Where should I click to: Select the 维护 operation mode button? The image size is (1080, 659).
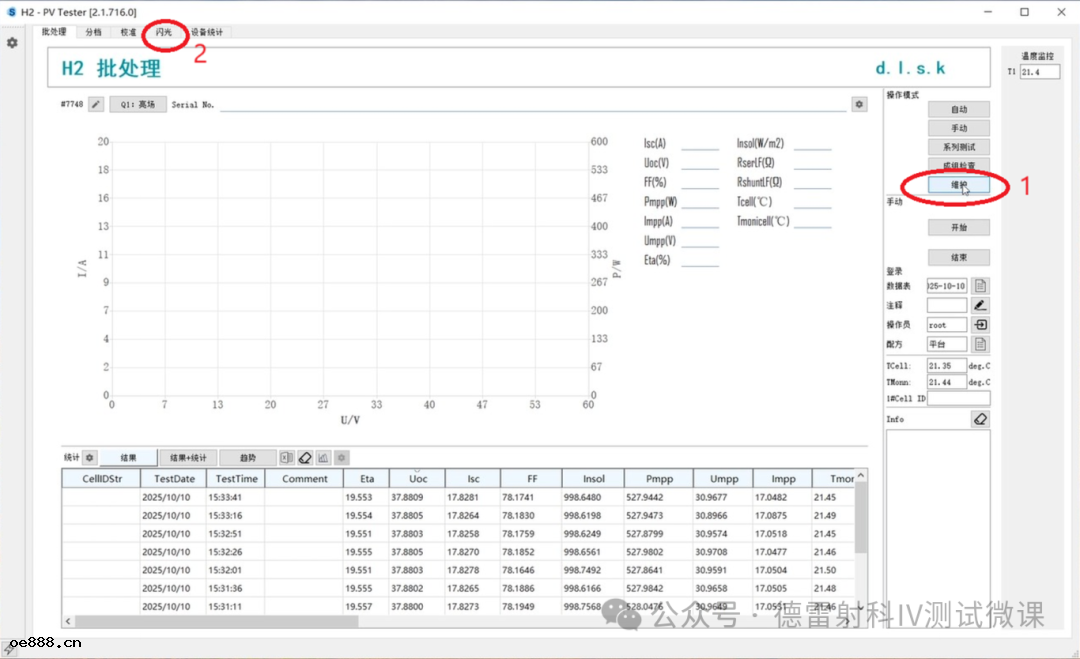pyautogui.click(x=958, y=185)
